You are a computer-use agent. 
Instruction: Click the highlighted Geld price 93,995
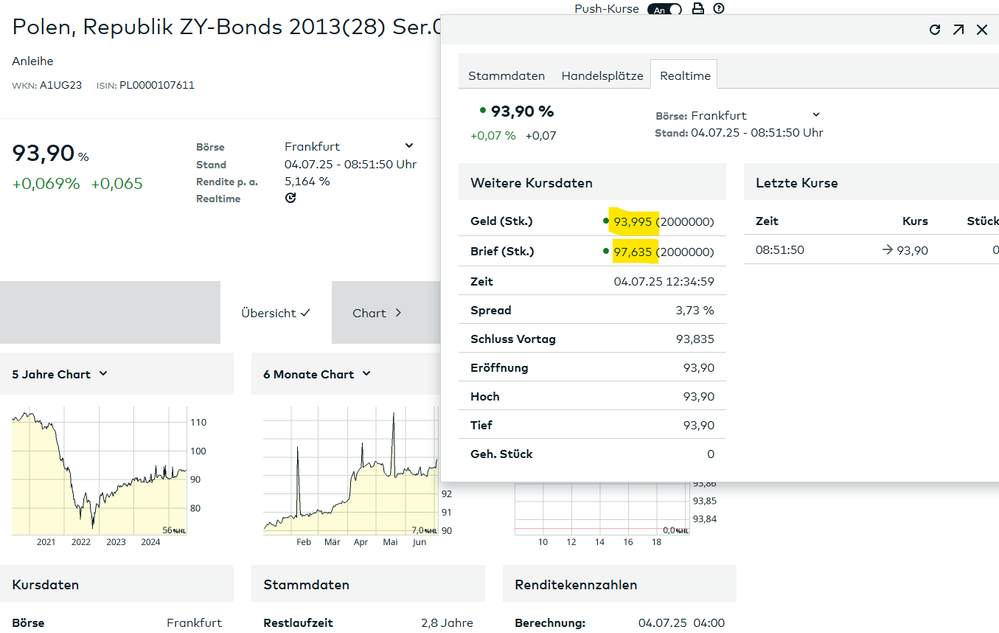(x=632, y=221)
